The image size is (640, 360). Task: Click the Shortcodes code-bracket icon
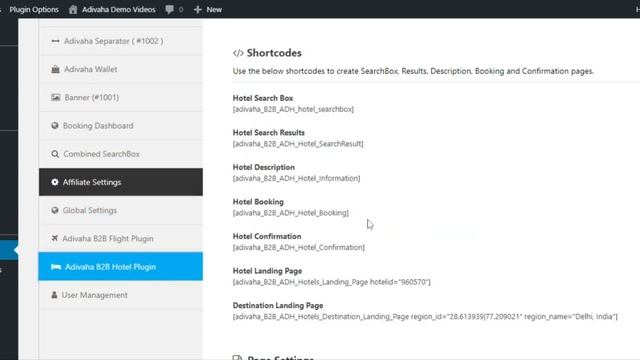point(238,53)
